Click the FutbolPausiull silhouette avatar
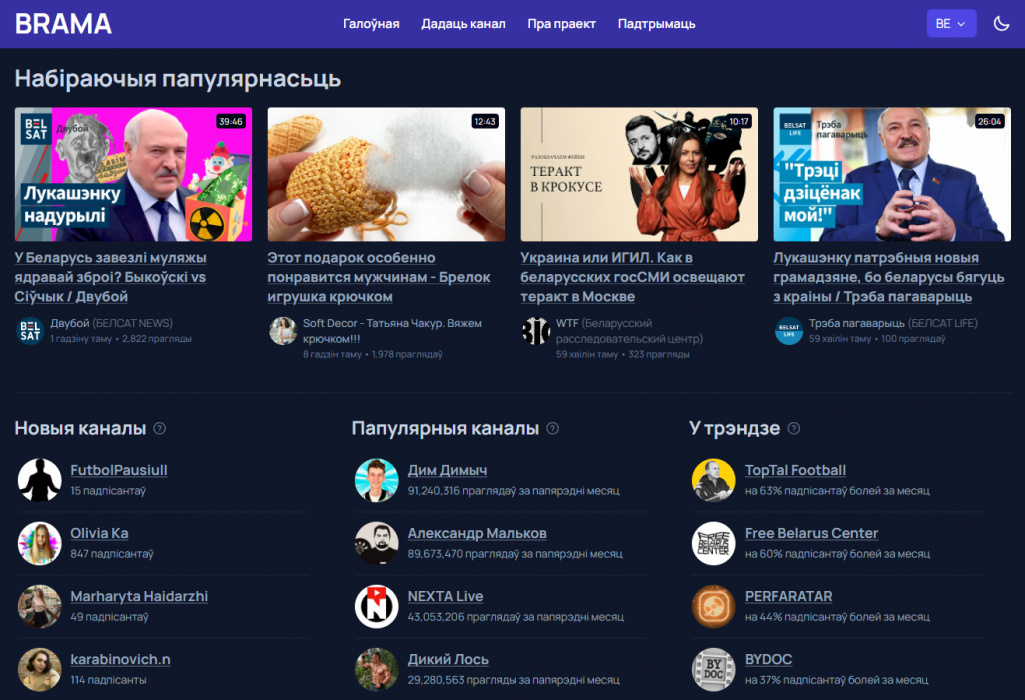1025x700 pixels. tap(39, 480)
